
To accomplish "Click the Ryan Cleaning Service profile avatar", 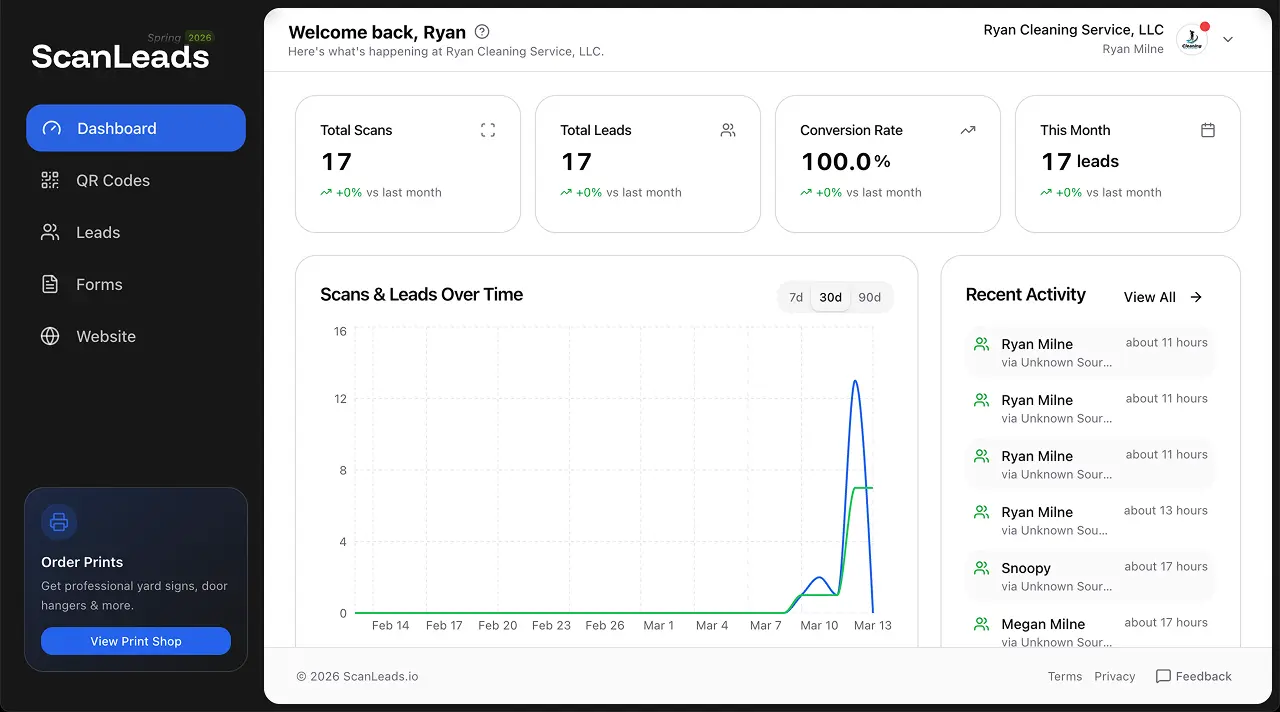I will pyautogui.click(x=1191, y=39).
